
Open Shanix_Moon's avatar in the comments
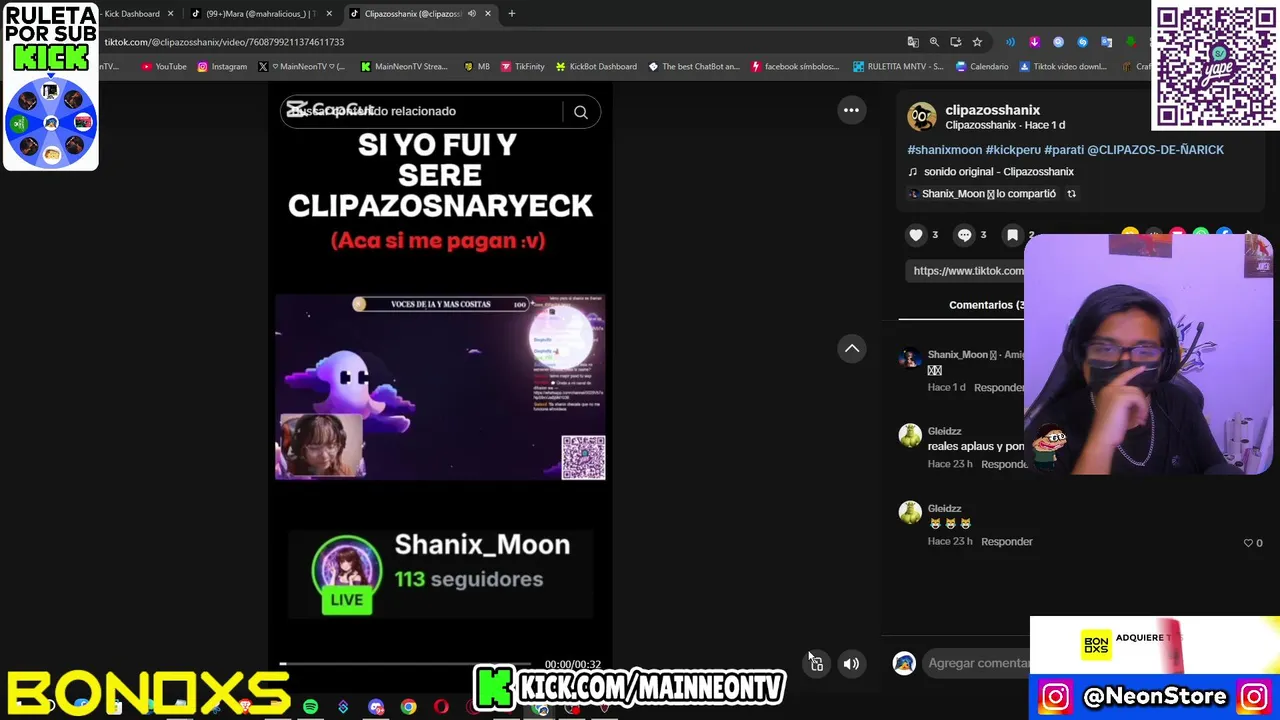(910, 358)
